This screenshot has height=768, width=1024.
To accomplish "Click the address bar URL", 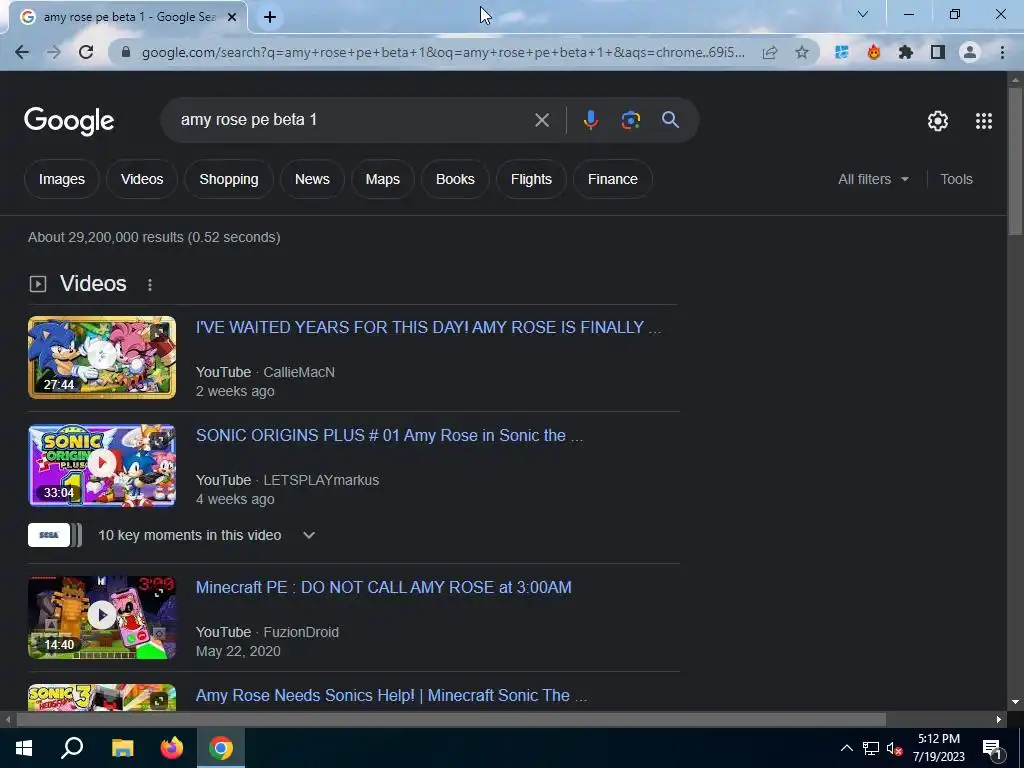I will [x=443, y=52].
